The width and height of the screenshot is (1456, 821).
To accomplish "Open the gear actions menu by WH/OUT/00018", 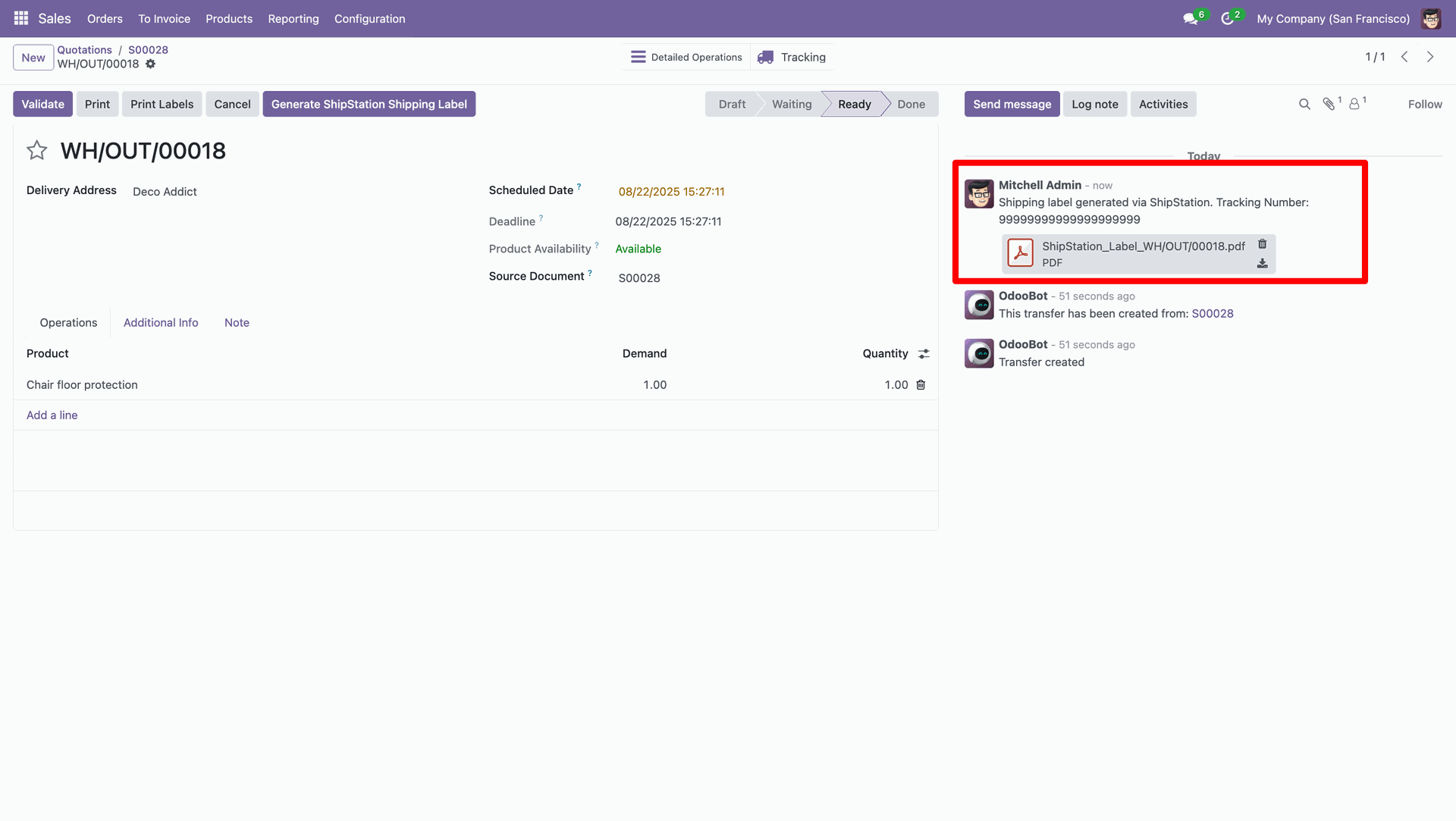I will (x=150, y=64).
